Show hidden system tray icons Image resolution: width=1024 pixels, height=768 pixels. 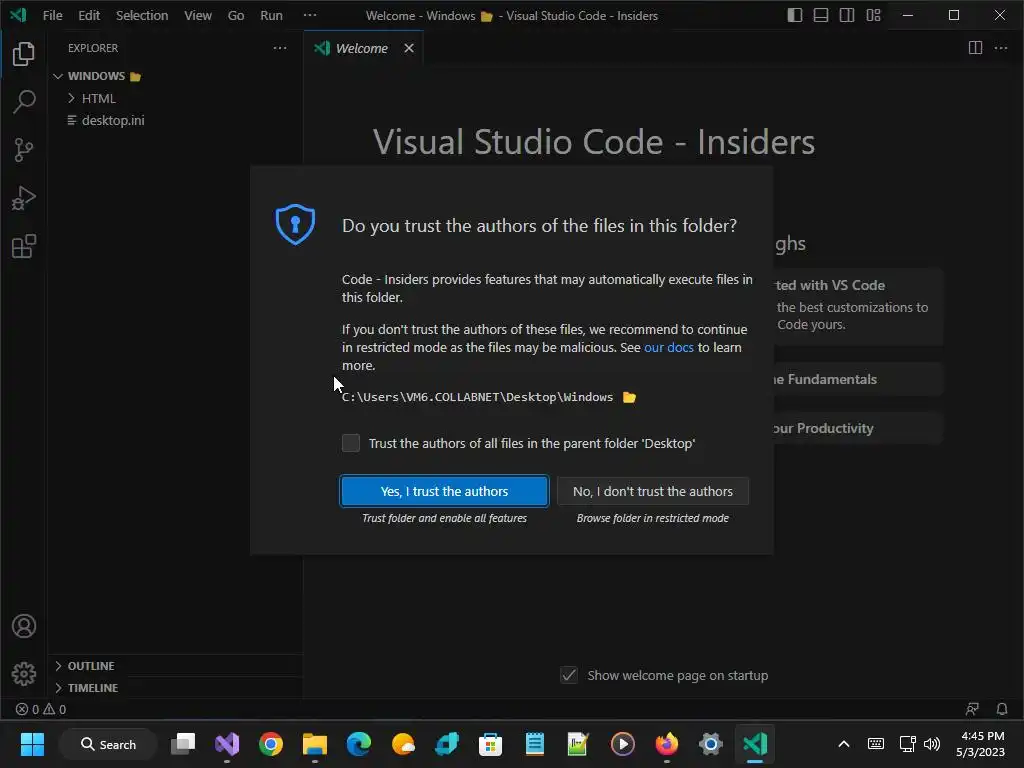click(844, 744)
